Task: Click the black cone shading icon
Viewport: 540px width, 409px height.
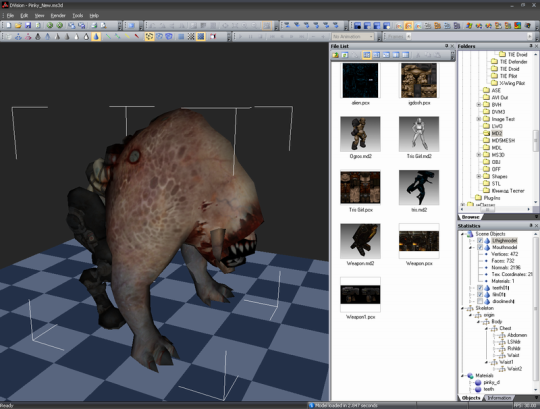Action: click(x=38, y=36)
